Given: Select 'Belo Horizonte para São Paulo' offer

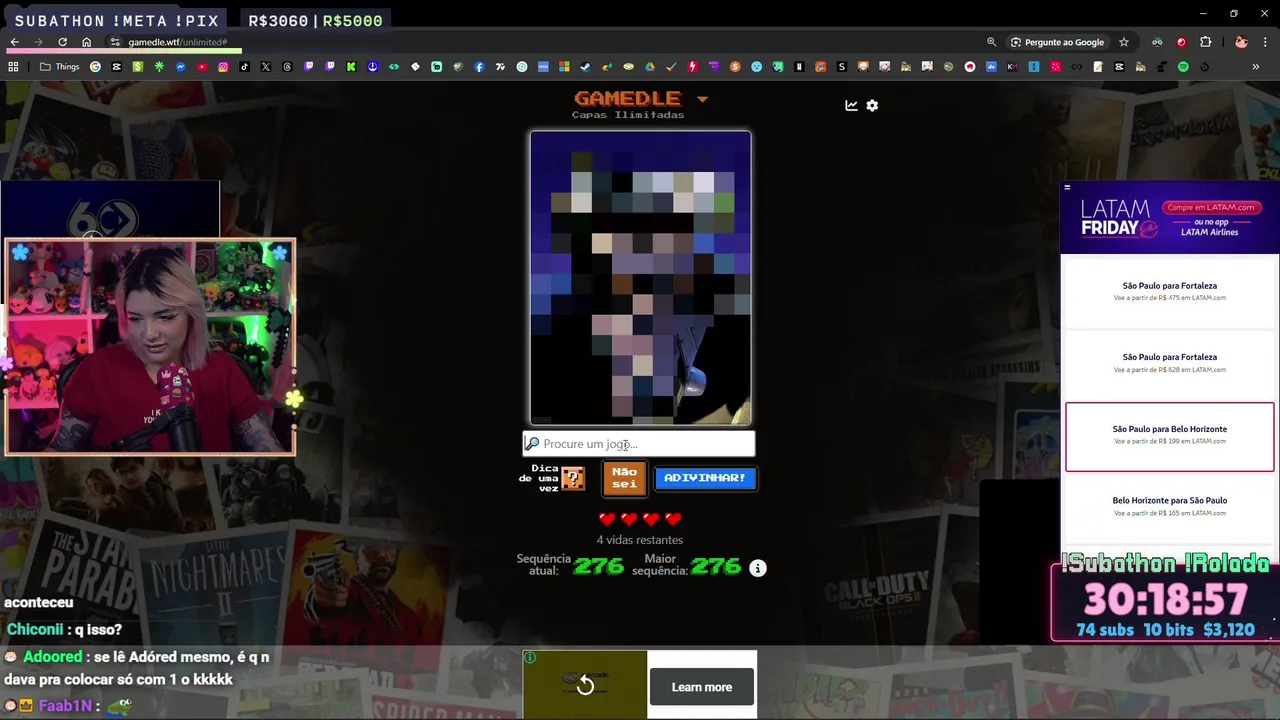Looking at the screenshot, I should pyautogui.click(x=1169, y=506).
